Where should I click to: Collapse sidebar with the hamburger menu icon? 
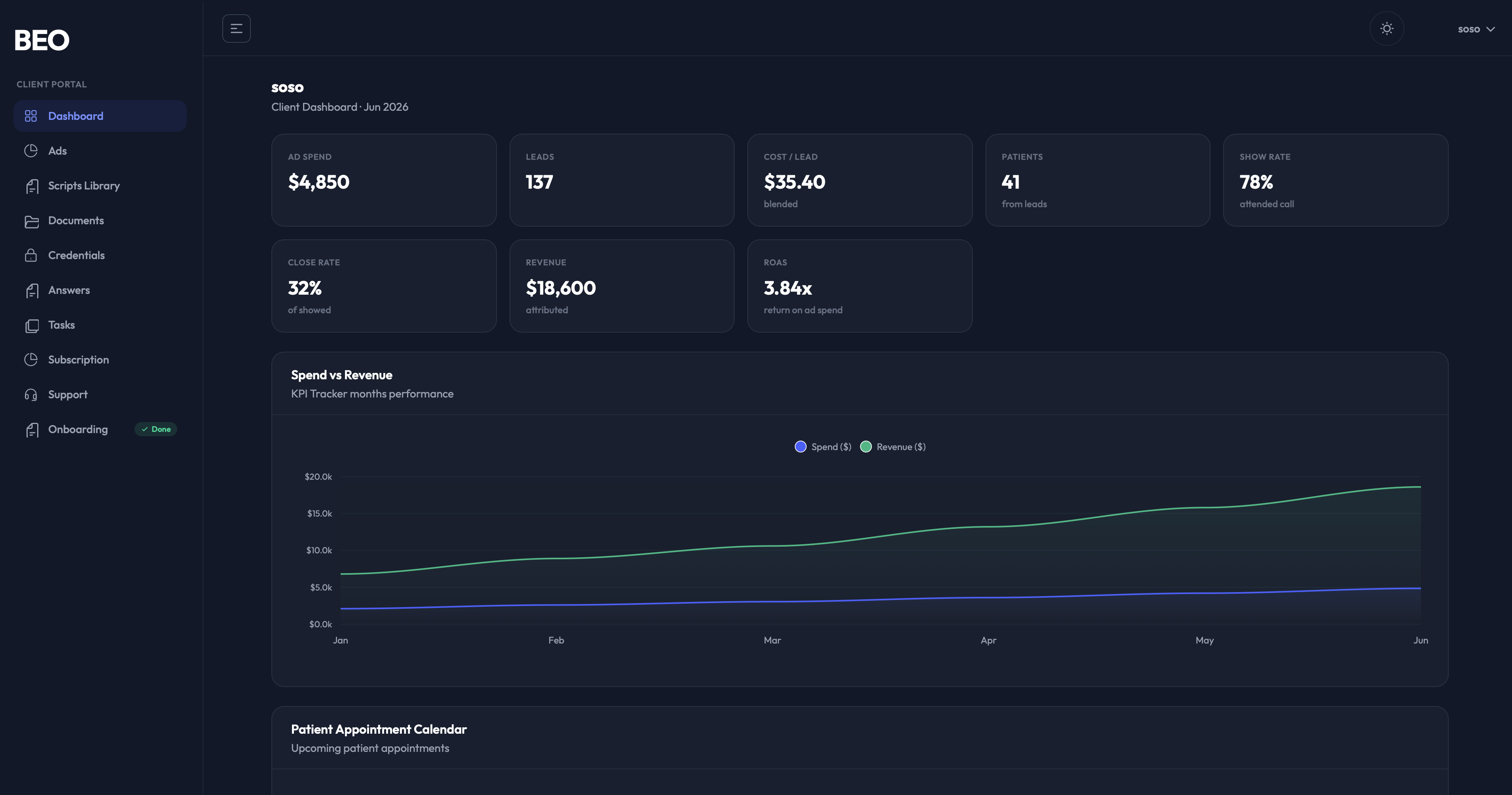236,28
